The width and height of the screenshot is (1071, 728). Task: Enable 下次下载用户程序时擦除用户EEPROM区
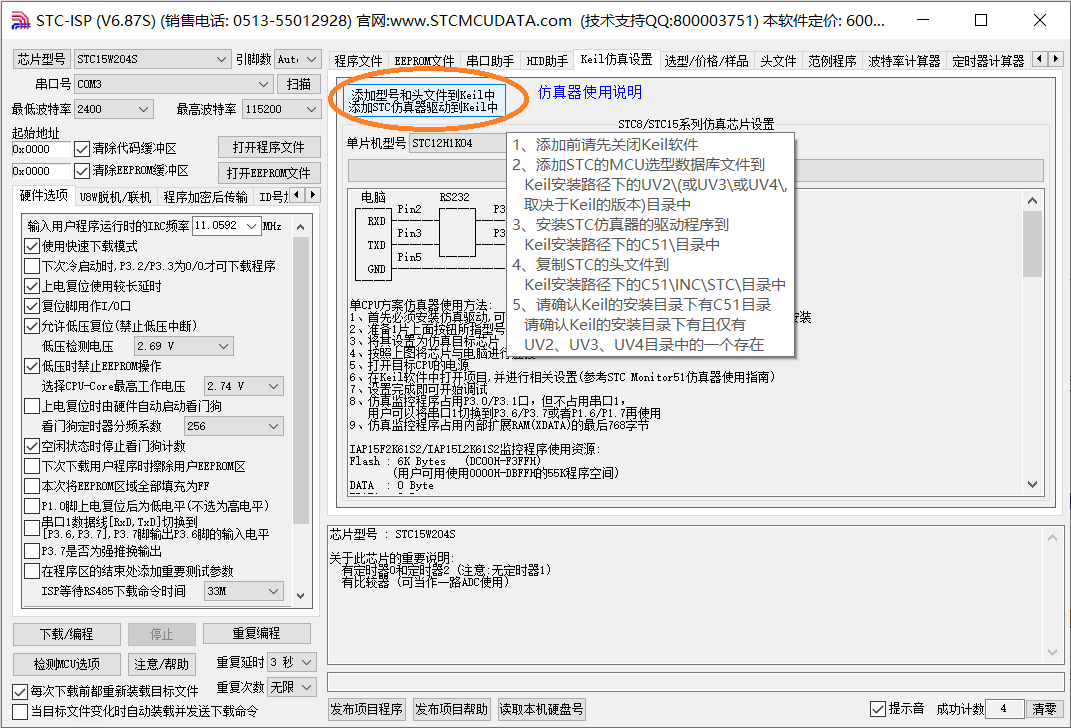tap(32, 466)
